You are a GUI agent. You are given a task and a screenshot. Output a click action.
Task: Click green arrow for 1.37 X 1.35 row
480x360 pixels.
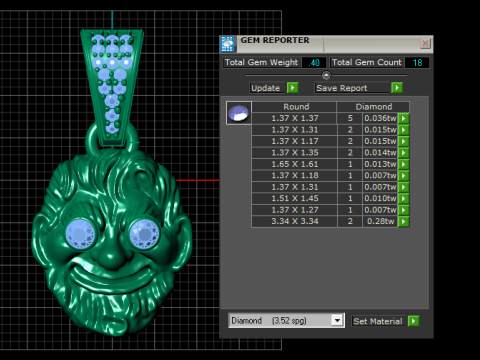click(403, 153)
